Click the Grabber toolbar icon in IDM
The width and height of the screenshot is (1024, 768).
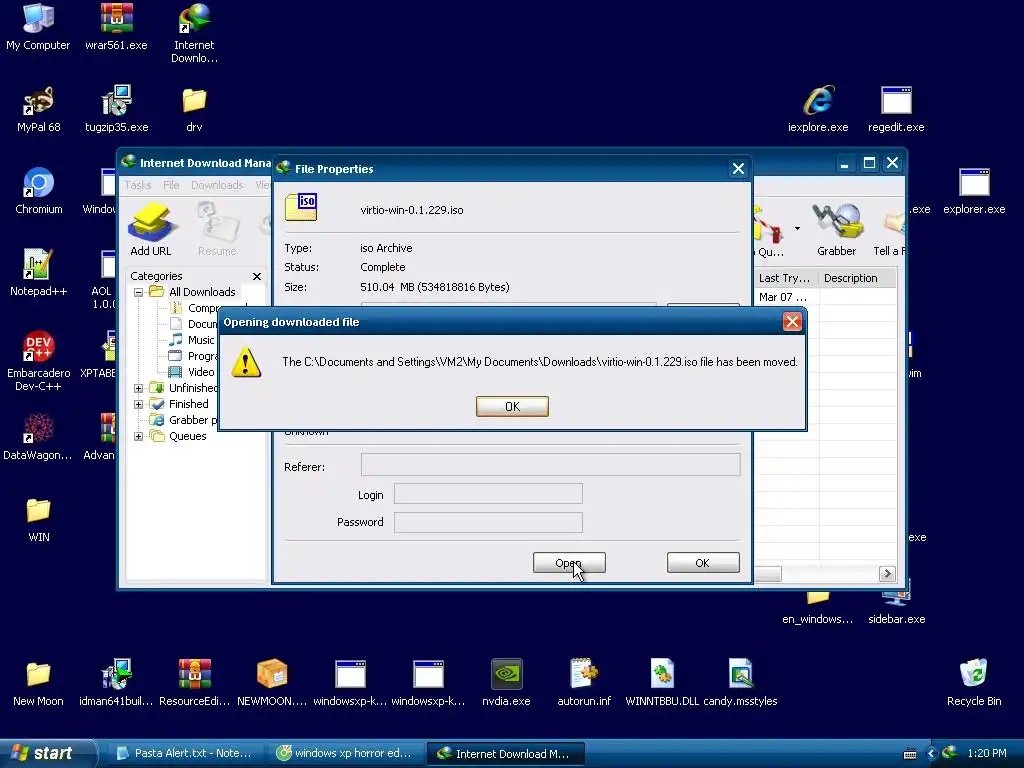coord(836,229)
